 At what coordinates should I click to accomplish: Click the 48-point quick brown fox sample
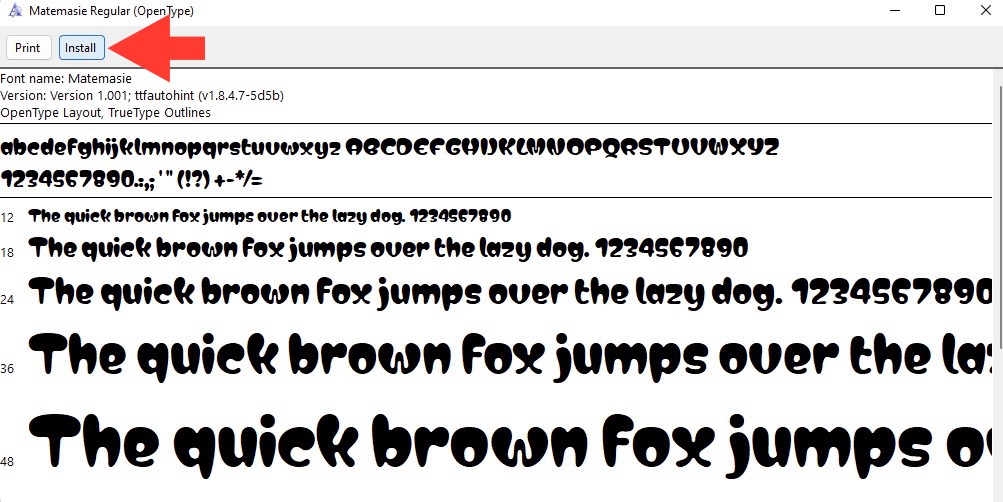click(510, 444)
